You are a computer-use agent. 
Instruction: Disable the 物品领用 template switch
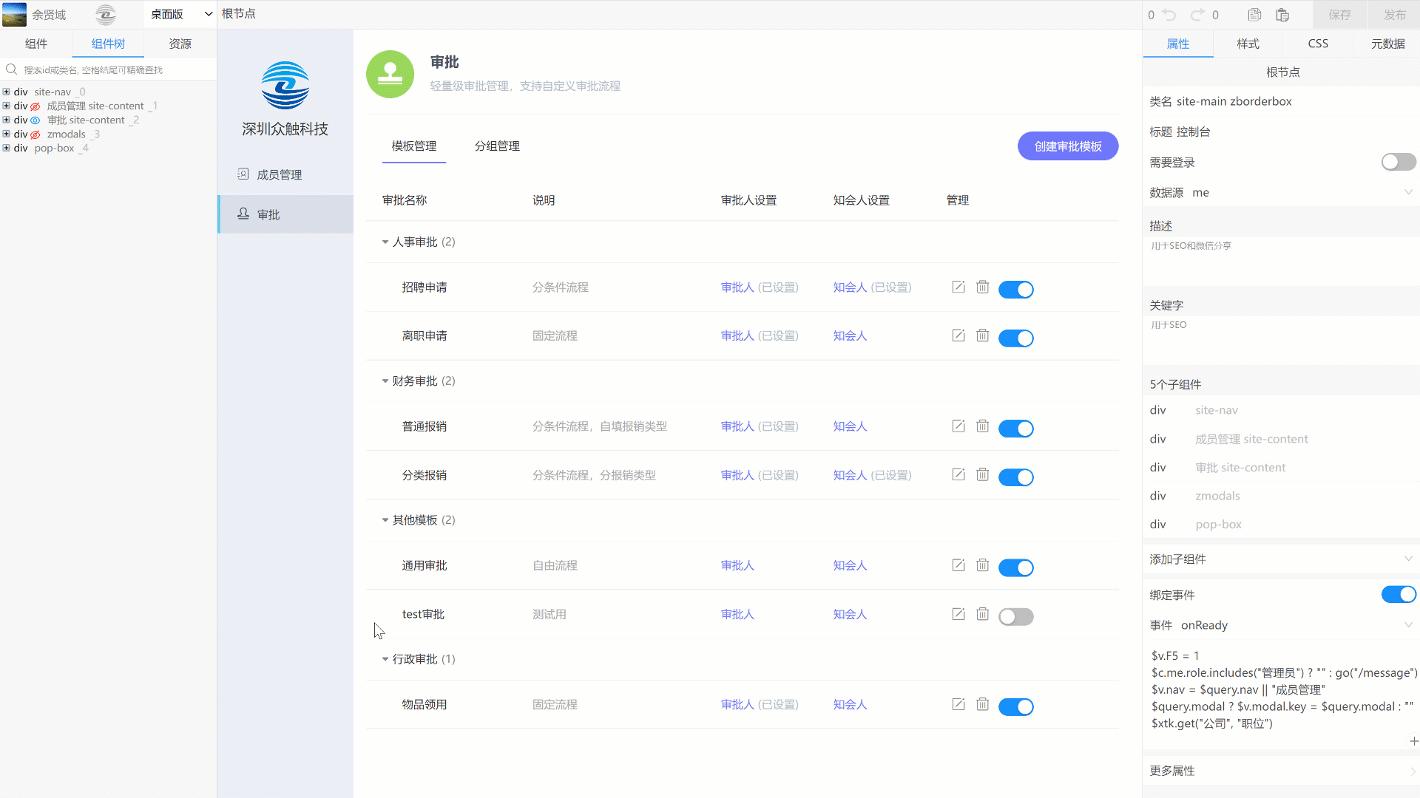1016,706
